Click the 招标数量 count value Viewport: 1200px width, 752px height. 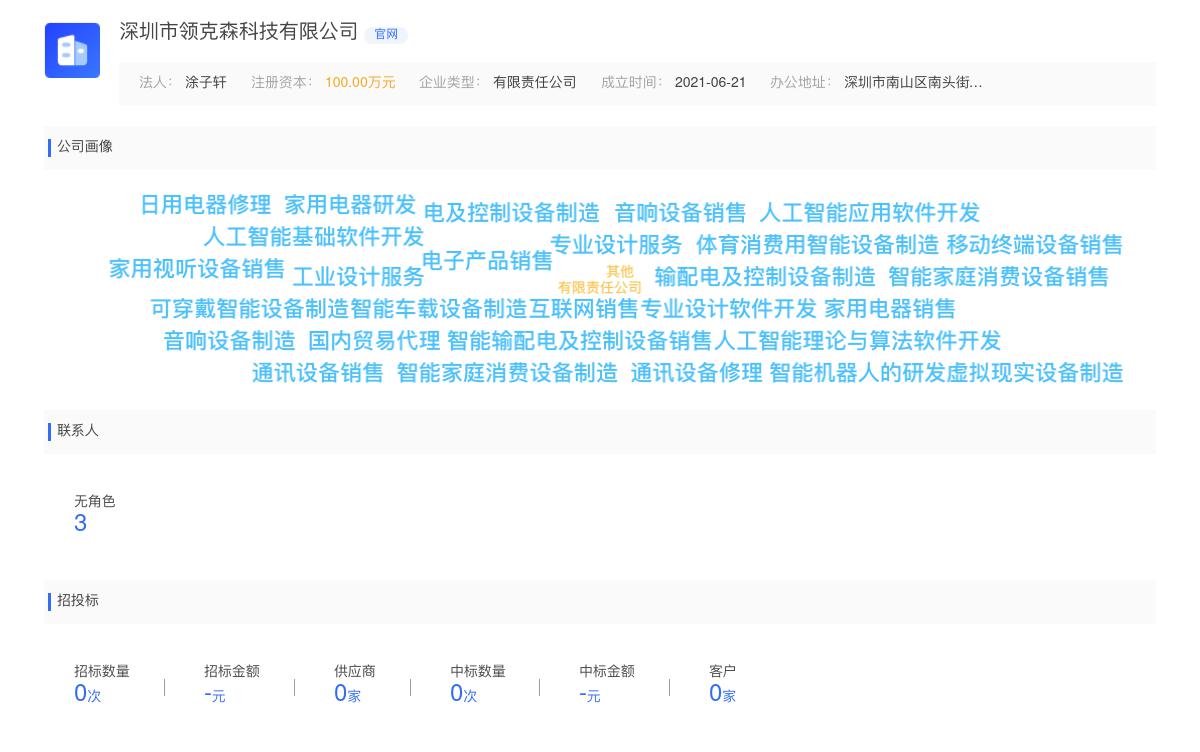click(81, 693)
